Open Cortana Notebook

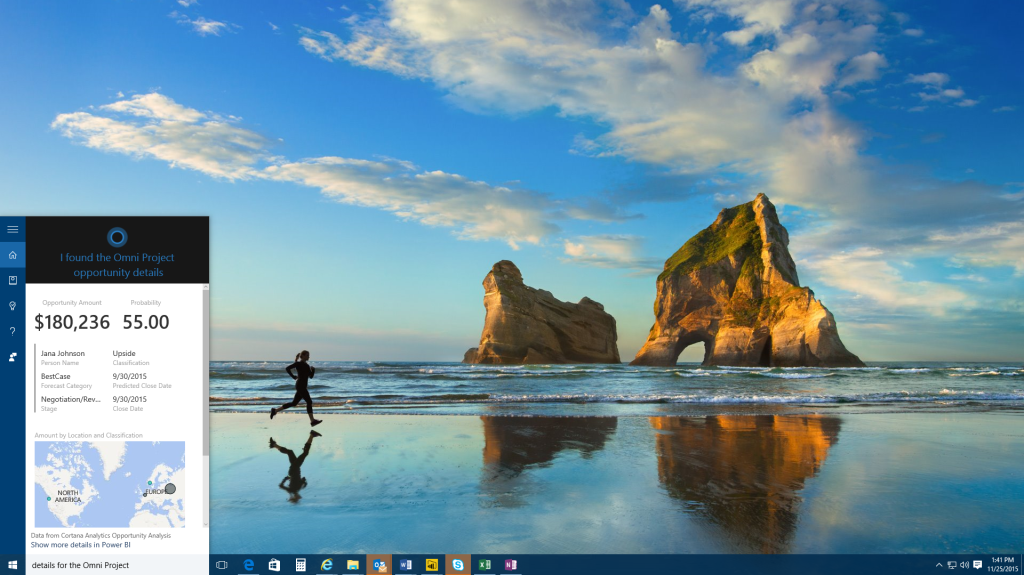[12, 280]
